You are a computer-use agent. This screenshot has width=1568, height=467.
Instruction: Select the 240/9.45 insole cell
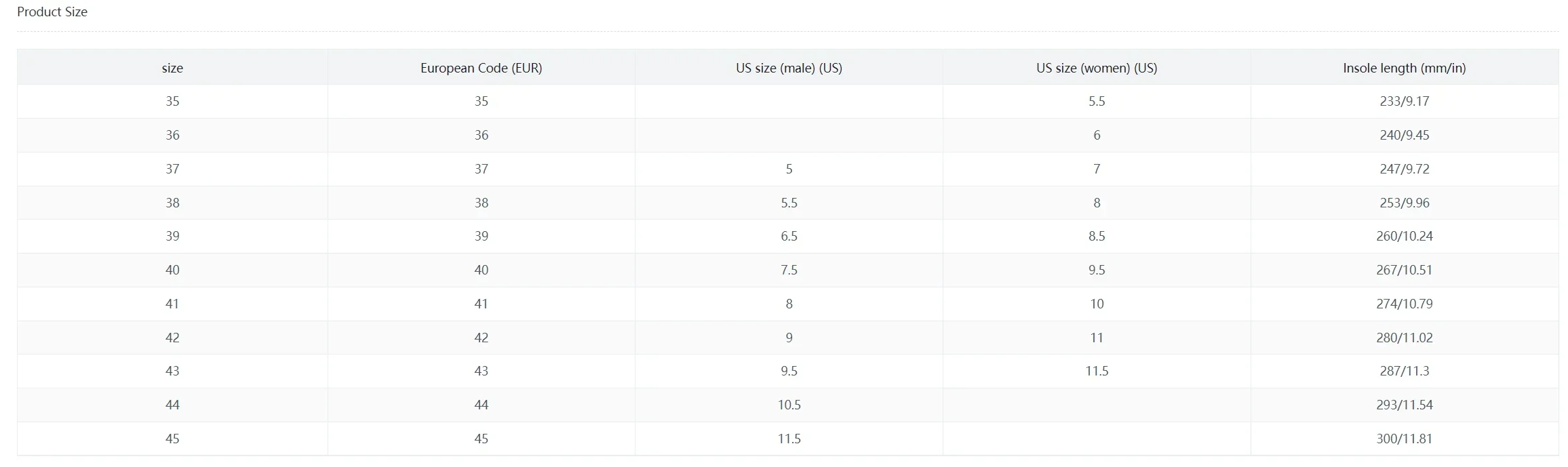(x=1405, y=136)
